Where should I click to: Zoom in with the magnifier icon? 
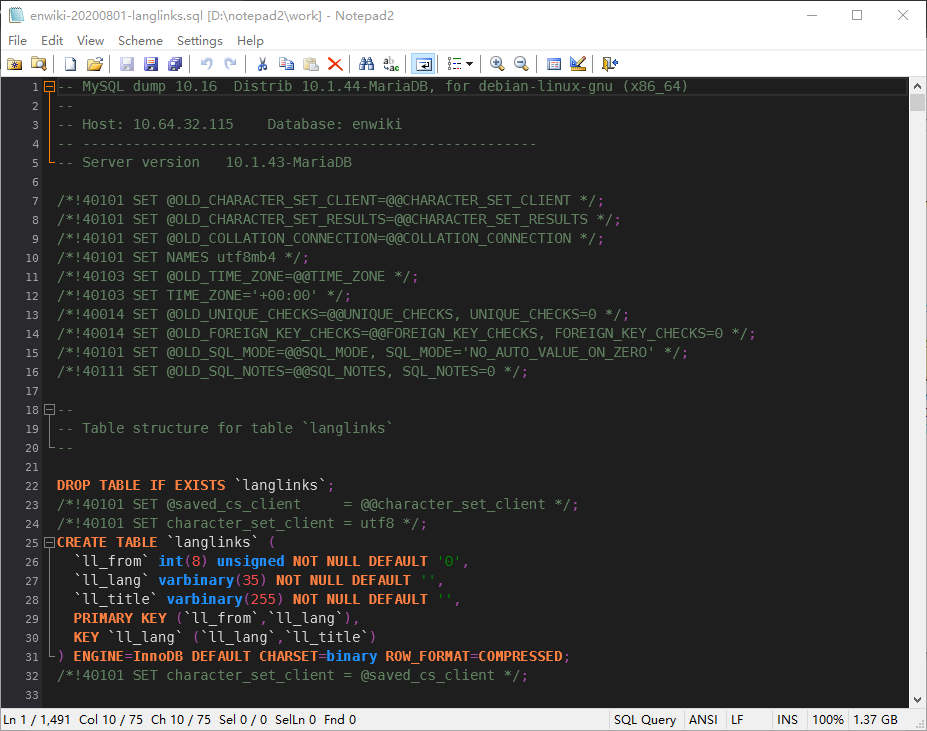pos(497,63)
